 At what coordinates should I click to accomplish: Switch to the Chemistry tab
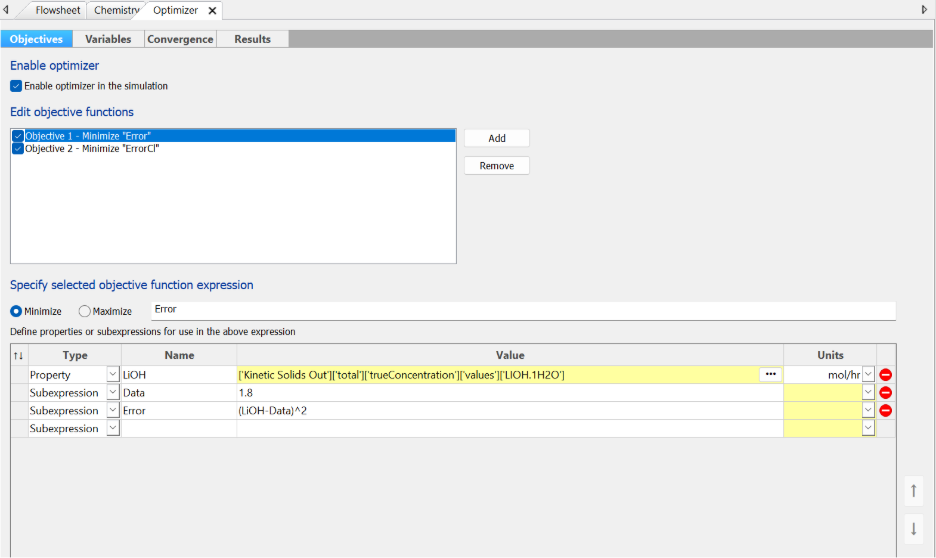[x=116, y=10]
